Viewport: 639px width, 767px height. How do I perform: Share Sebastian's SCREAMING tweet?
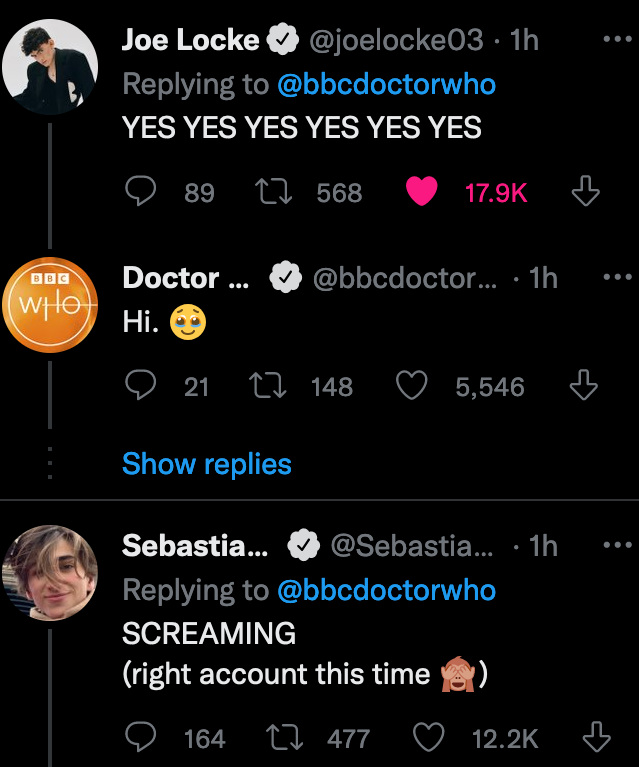(596, 738)
